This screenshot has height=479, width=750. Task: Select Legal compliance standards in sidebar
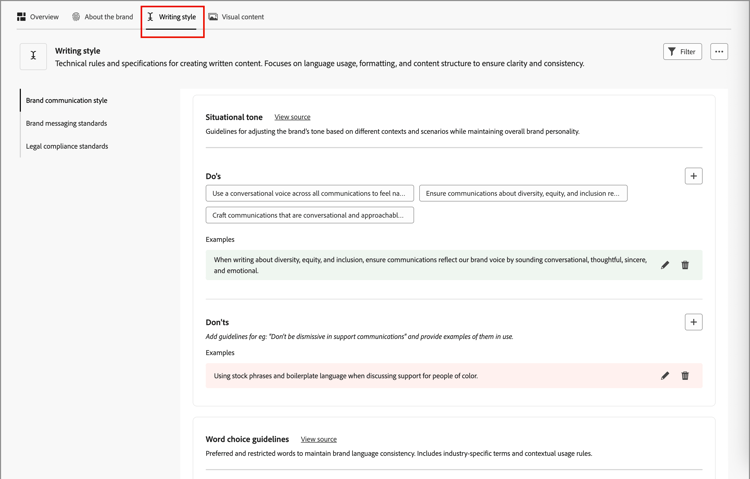67,146
